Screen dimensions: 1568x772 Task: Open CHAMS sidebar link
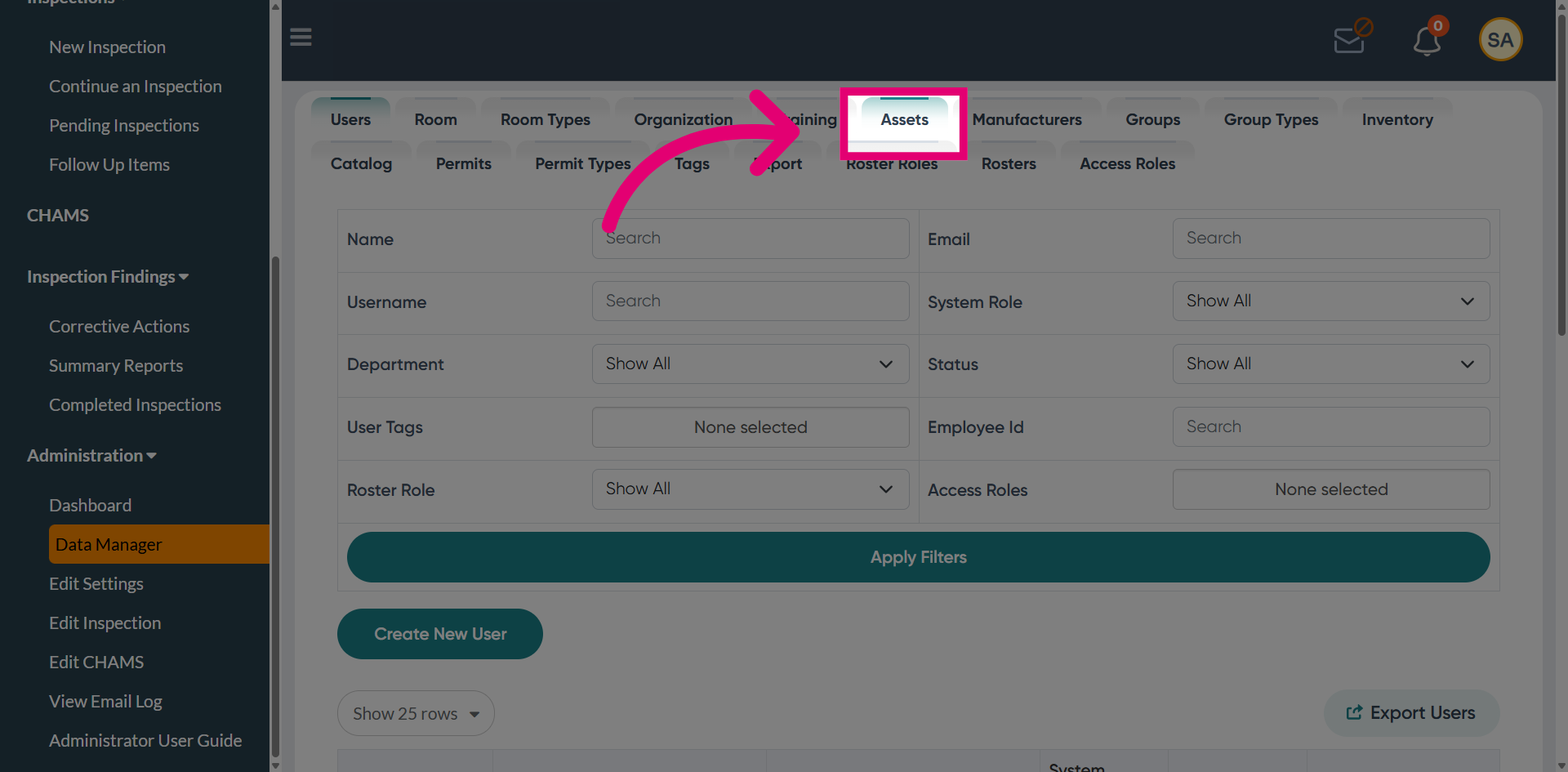coord(58,216)
